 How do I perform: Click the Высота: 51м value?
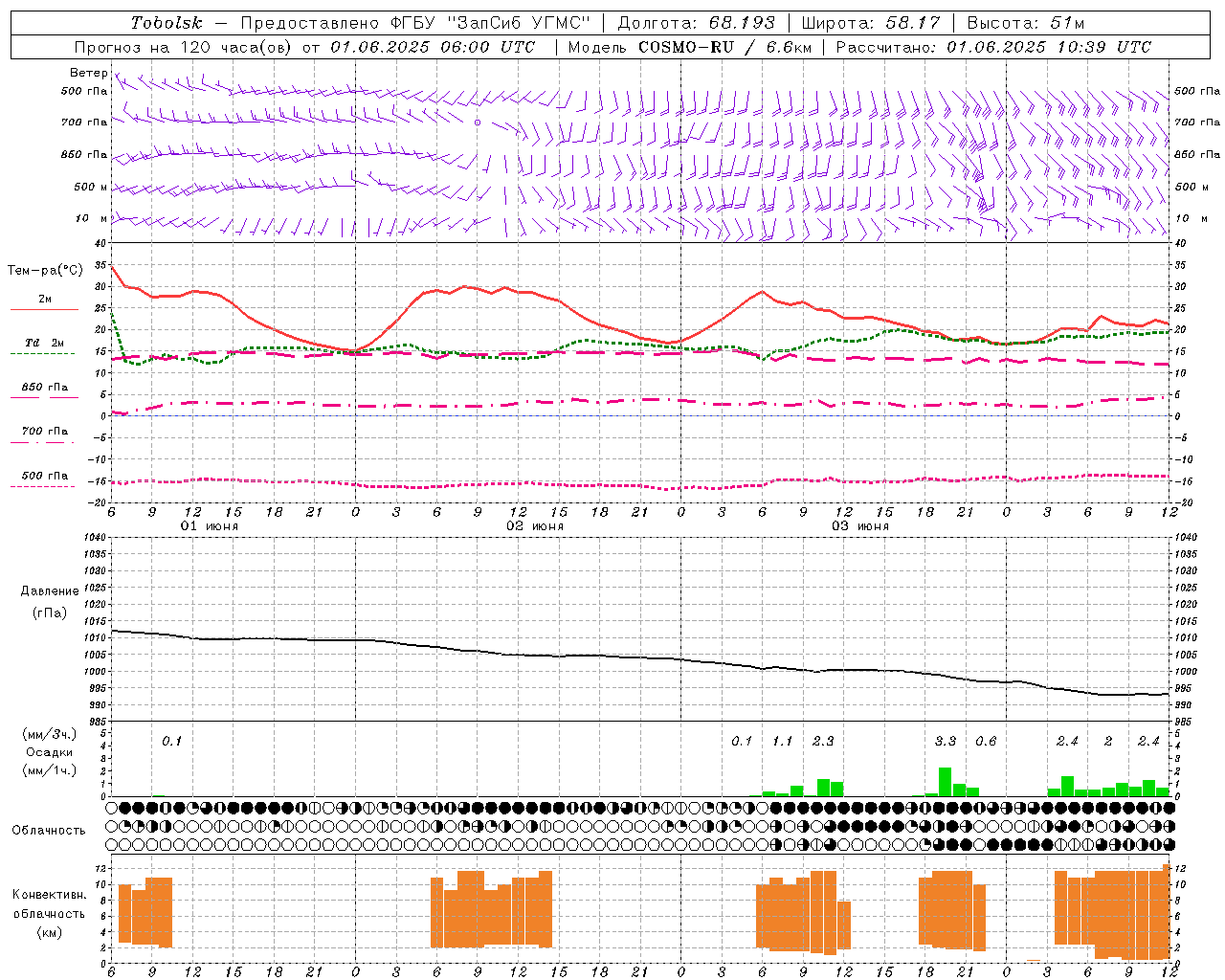click(x=1026, y=23)
